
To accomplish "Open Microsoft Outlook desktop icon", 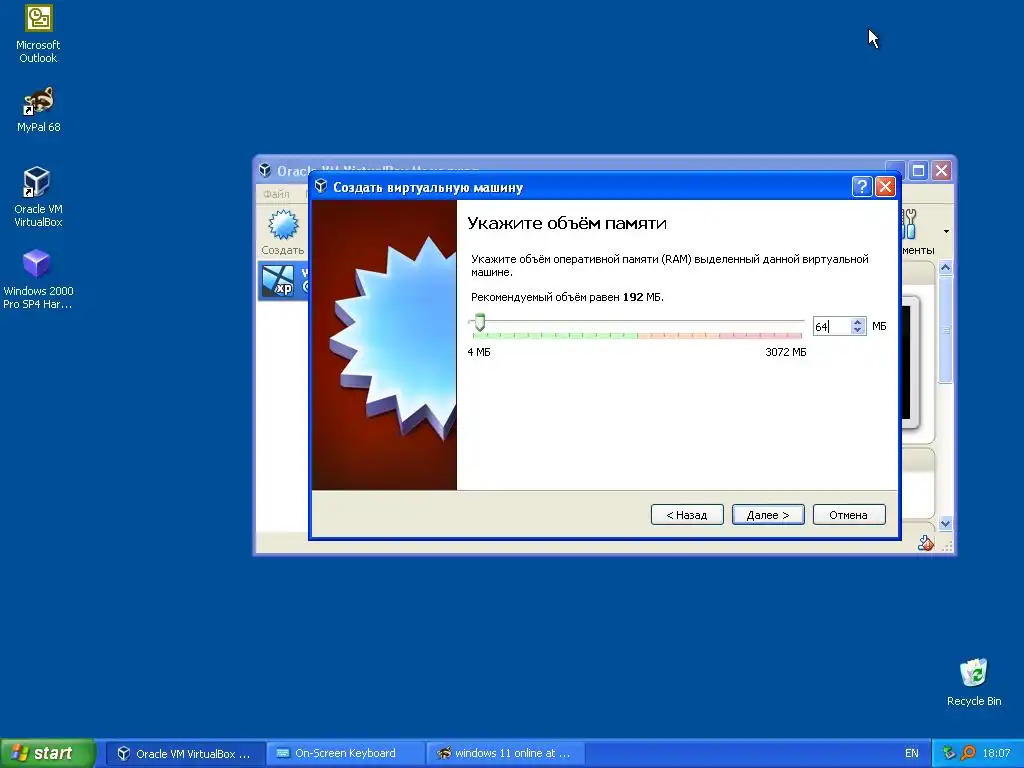I will pos(38,34).
